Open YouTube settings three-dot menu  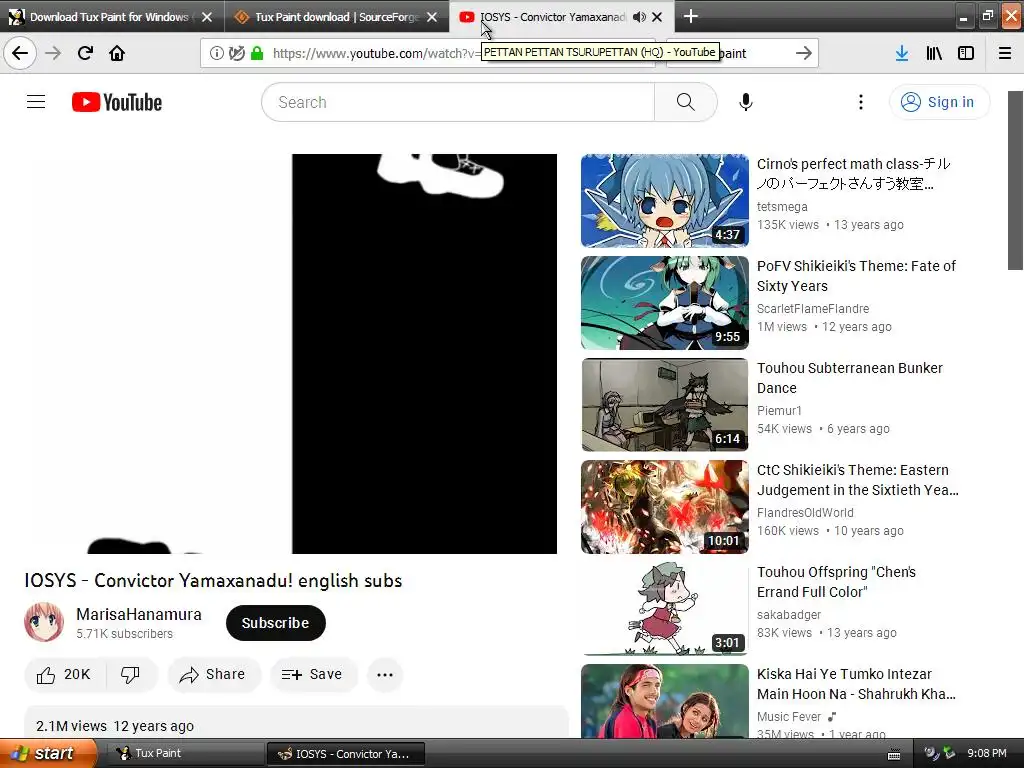pyautogui.click(x=861, y=102)
